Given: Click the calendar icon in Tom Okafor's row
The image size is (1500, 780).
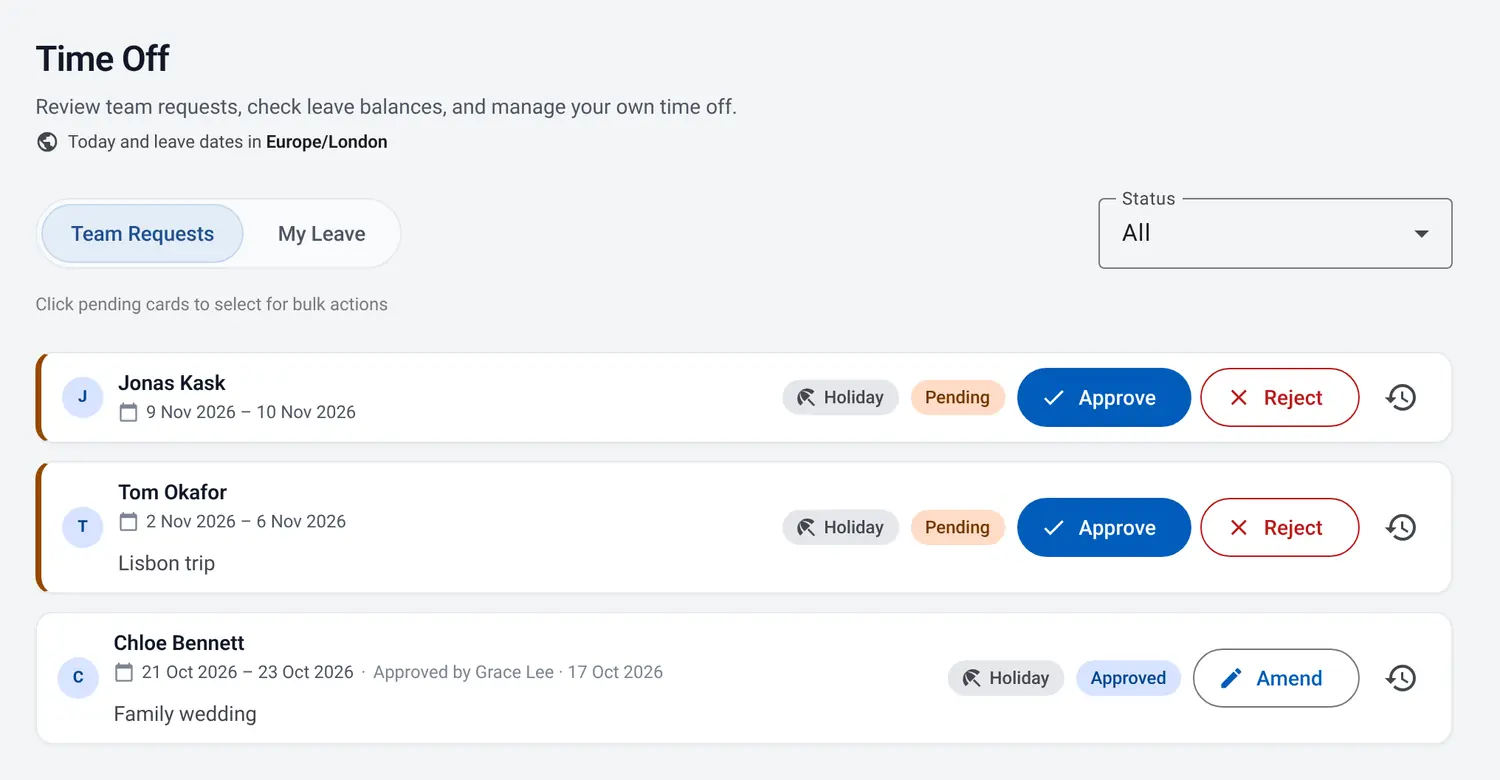Looking at the screenshot, I should tap(128, 521).
